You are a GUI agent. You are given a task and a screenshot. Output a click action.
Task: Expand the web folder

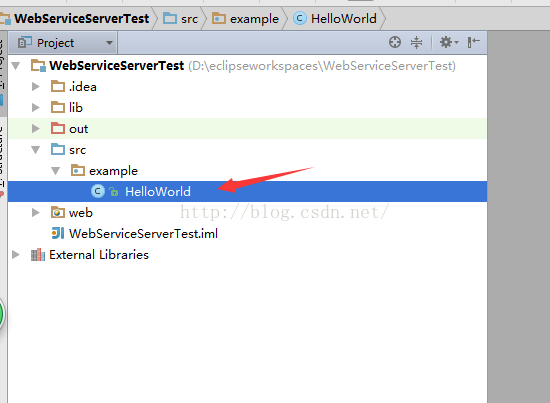click(35, 213)
